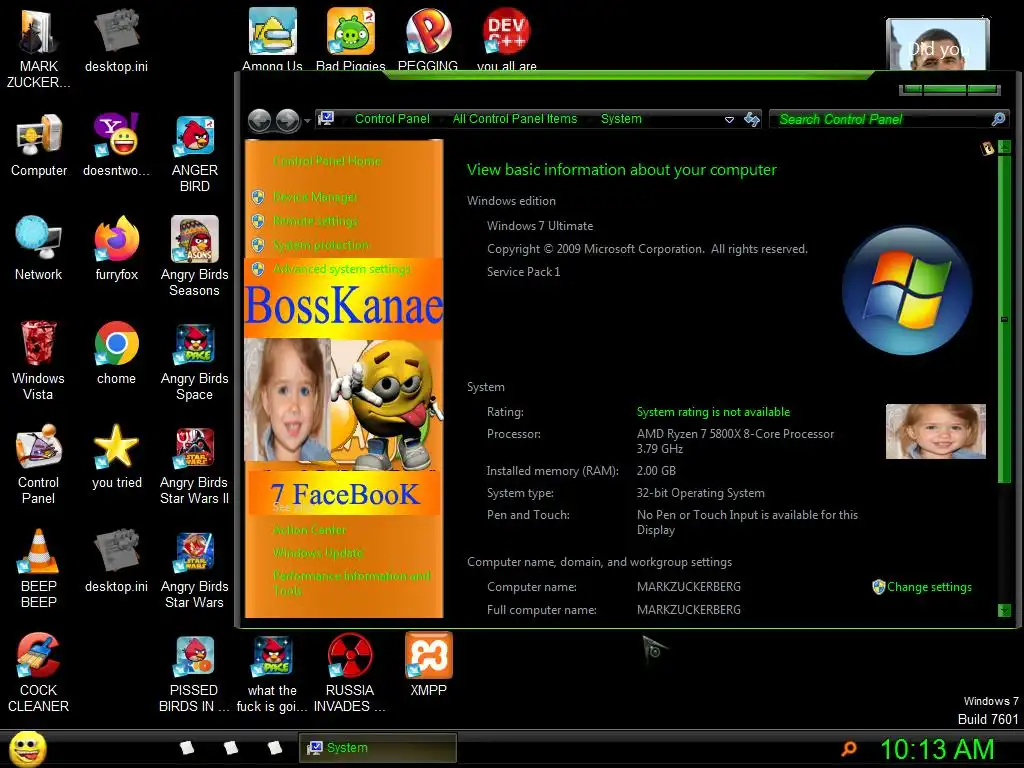Viewport: 1024px width, 768px height.
Task: Open the PEGGING Peggle shortcut
Action: click(x=428, y=38)
